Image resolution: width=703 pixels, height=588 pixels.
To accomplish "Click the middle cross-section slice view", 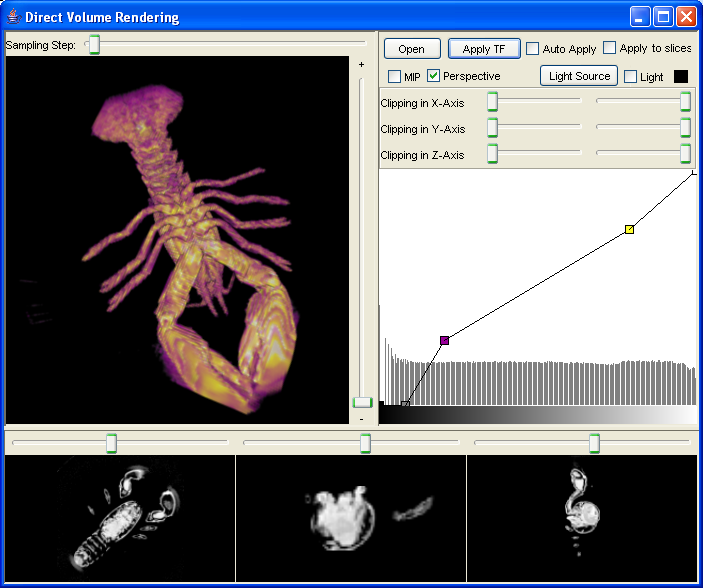I will (x=351, y=518).
